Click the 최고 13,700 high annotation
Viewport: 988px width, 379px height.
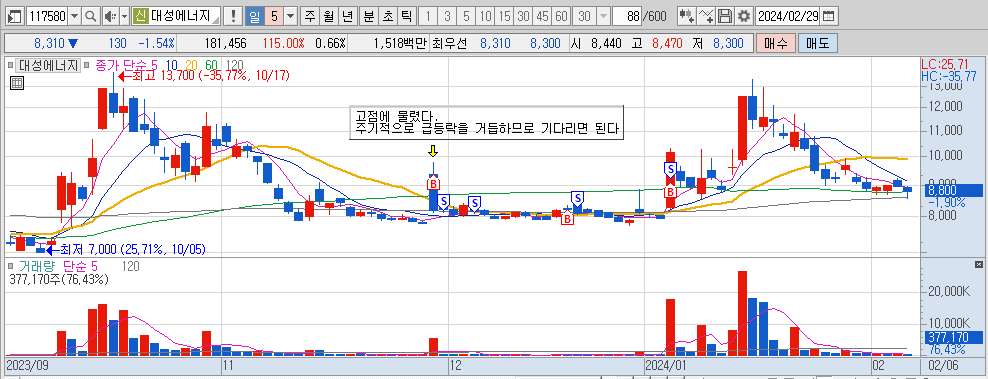click(203, 76)
